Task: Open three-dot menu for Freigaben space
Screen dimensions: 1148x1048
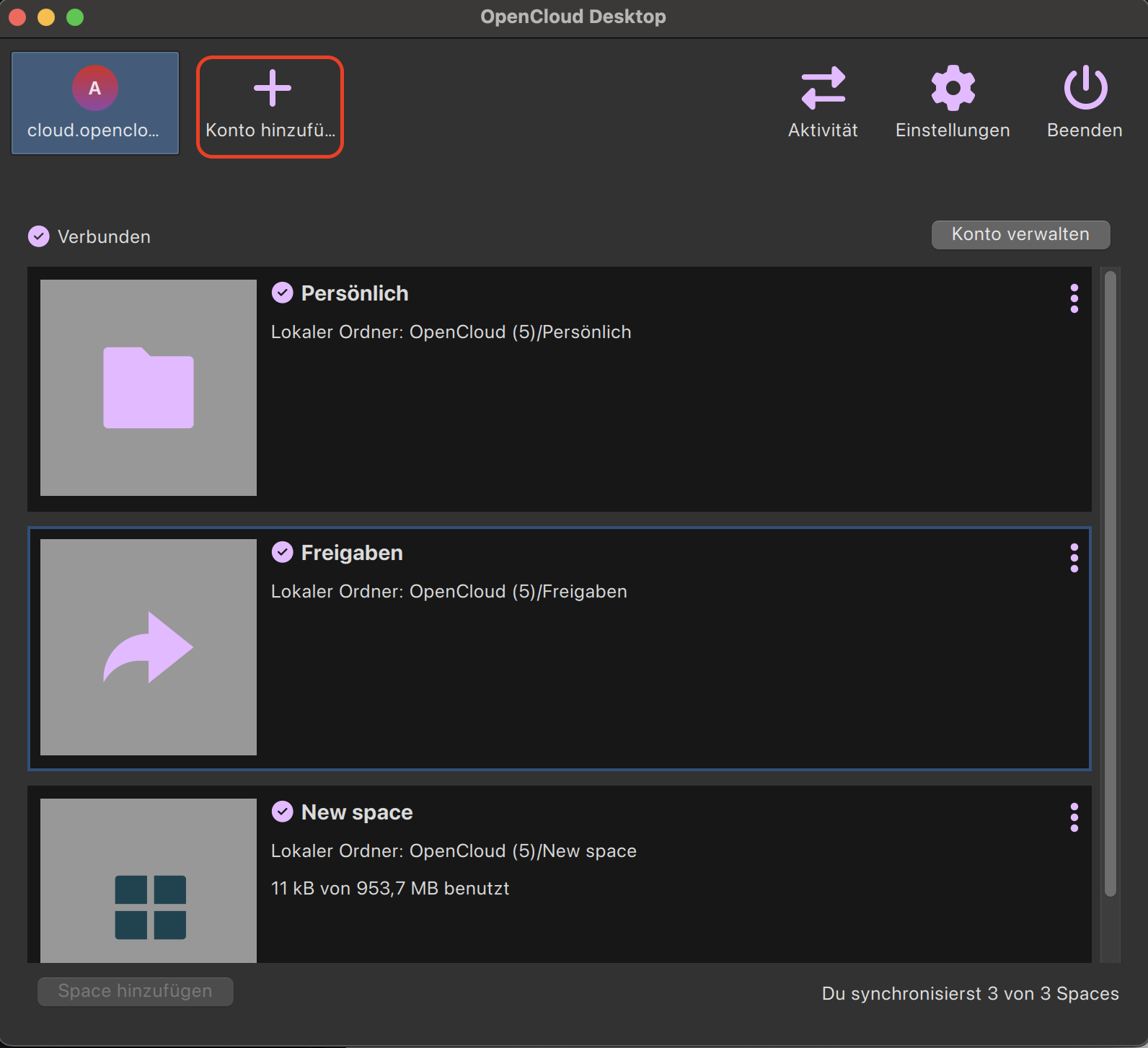Action: pyautogui.click(x=1074, y=558)
